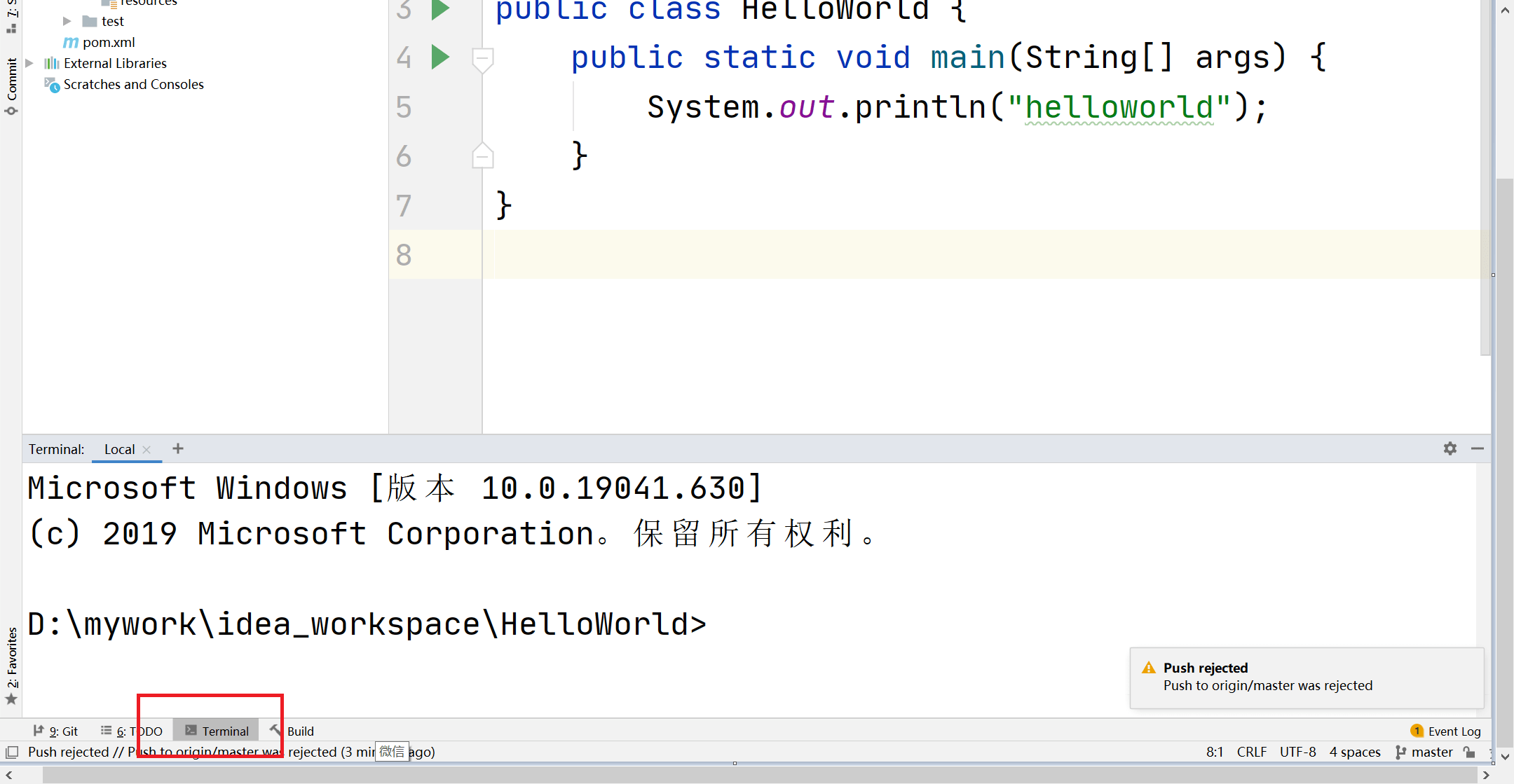This screenshot has height=784, width=1514.
Task: Hide terminal panel with minimize dash
Action: (x=1477, y=448)
